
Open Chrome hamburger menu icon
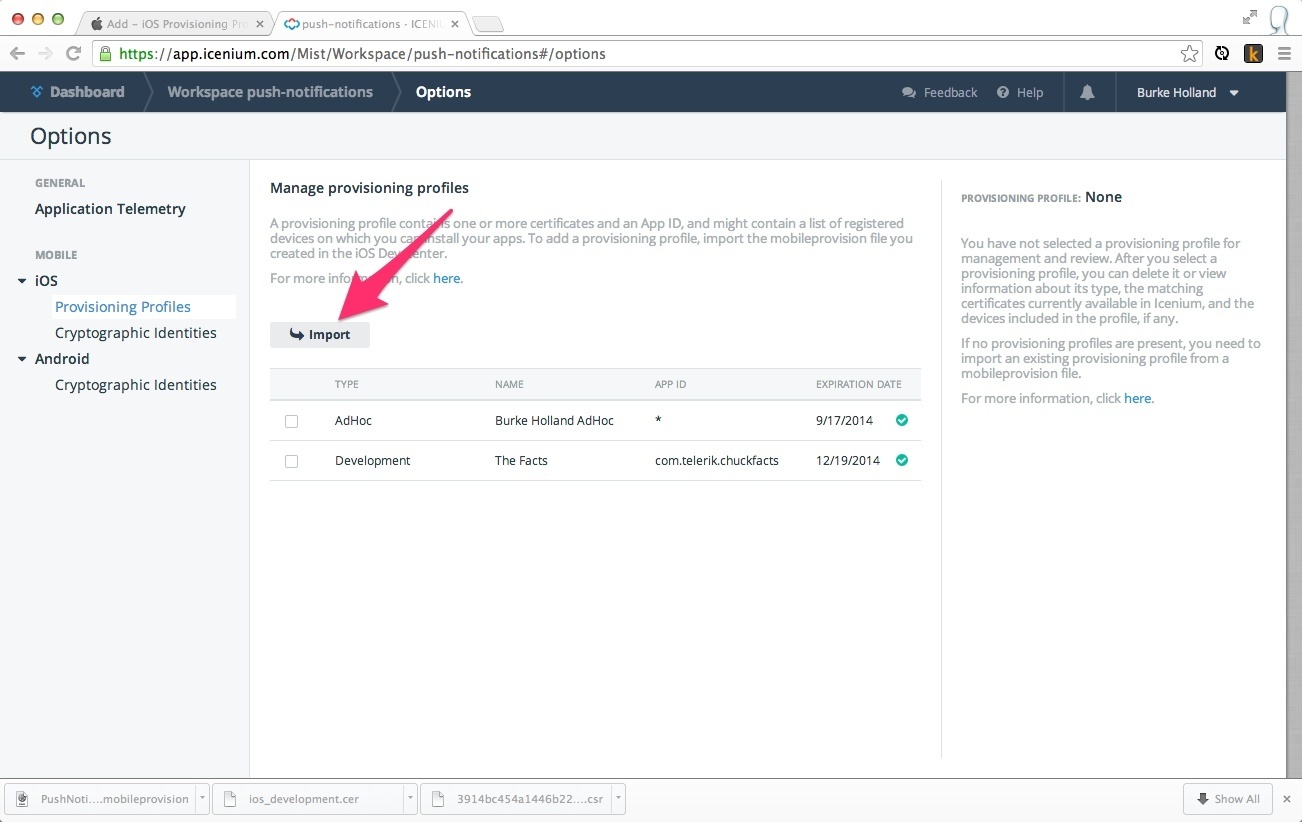tap(1283, 54)
